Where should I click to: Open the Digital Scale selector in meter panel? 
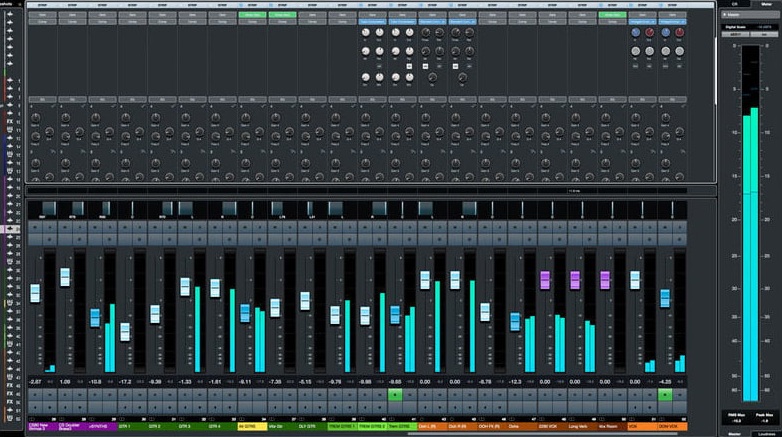click(749, 27)
